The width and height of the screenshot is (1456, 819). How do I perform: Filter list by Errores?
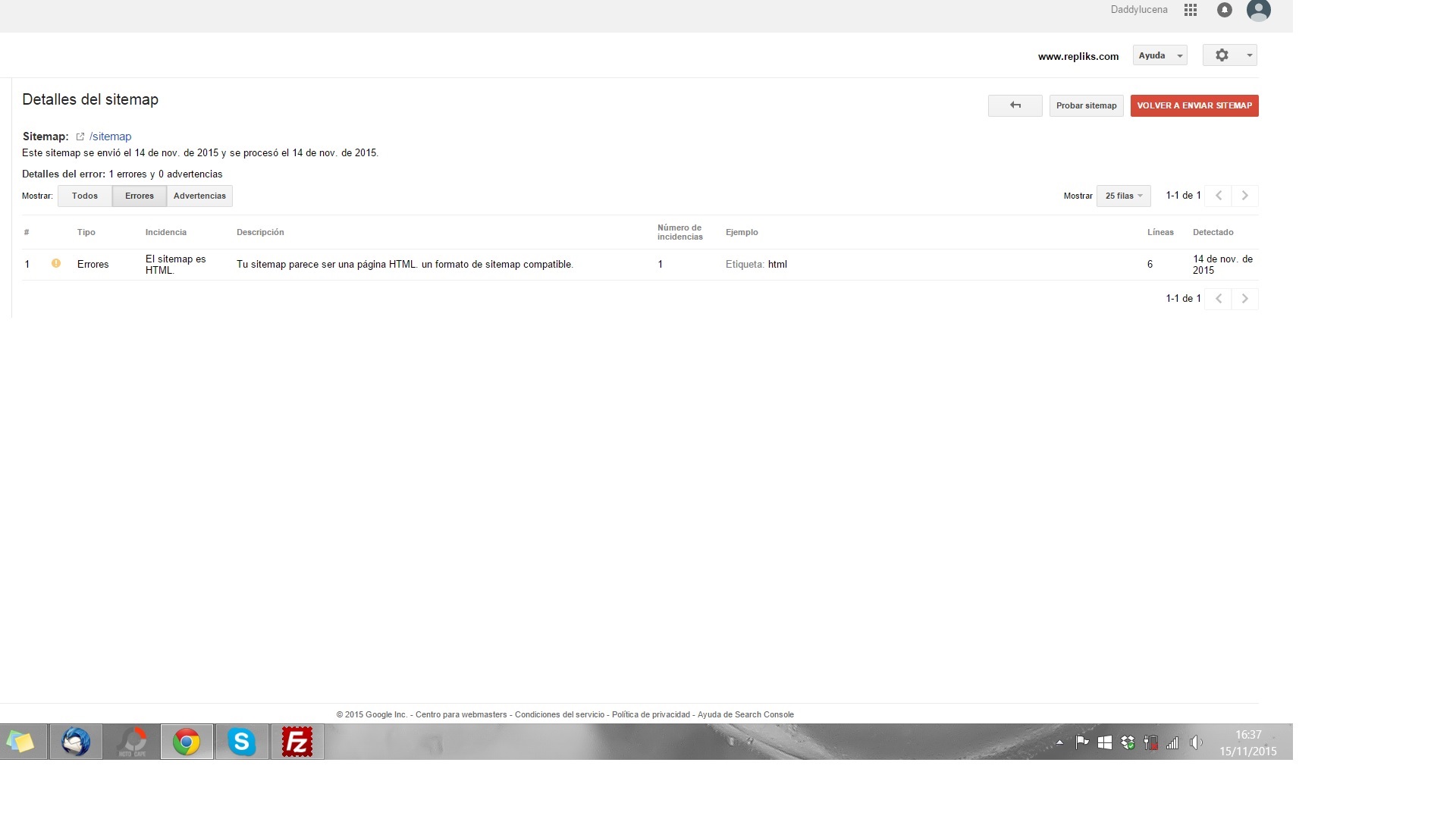click(x=140, y=196)
